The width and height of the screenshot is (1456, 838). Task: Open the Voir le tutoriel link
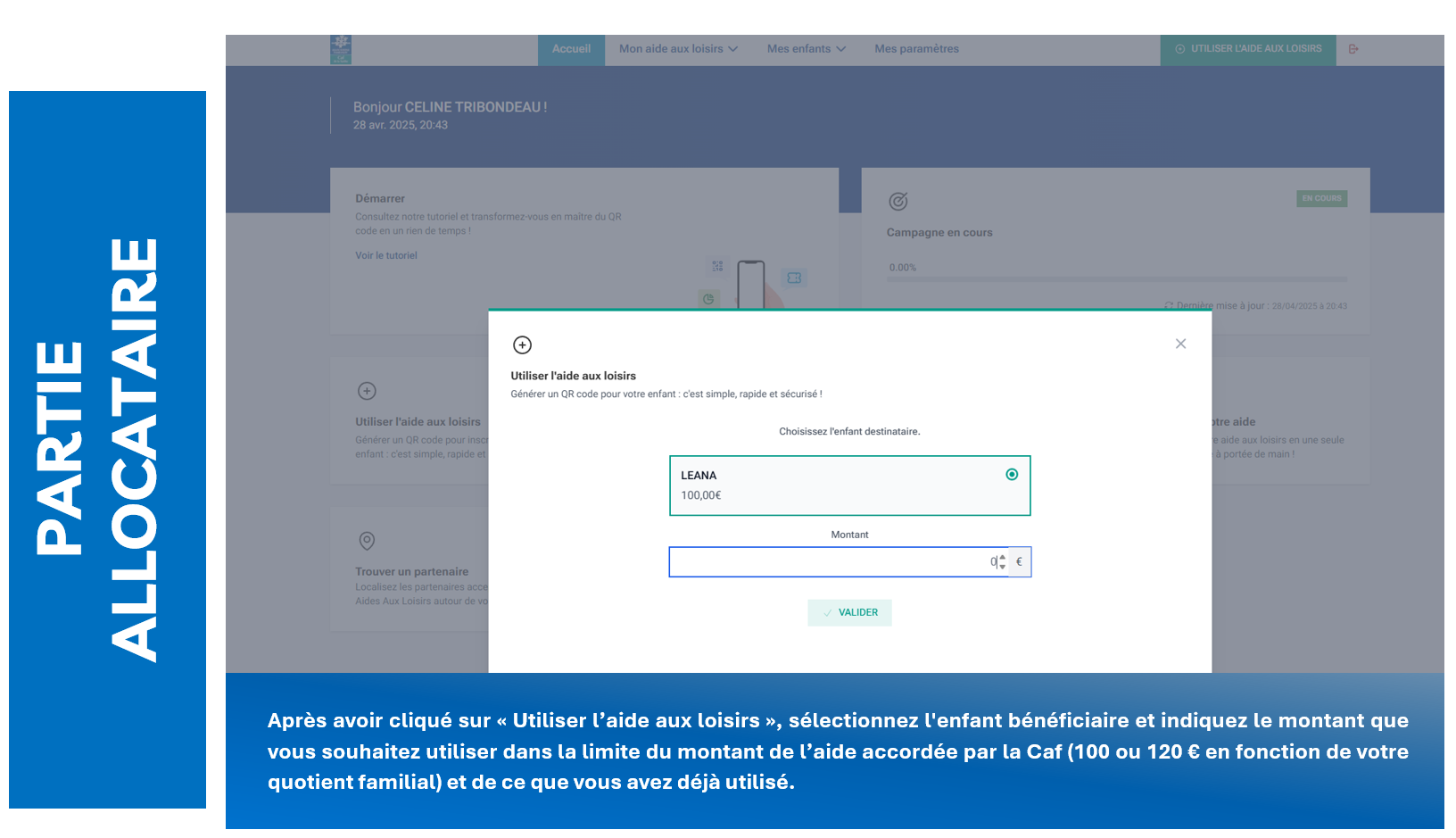pos(386,255)
